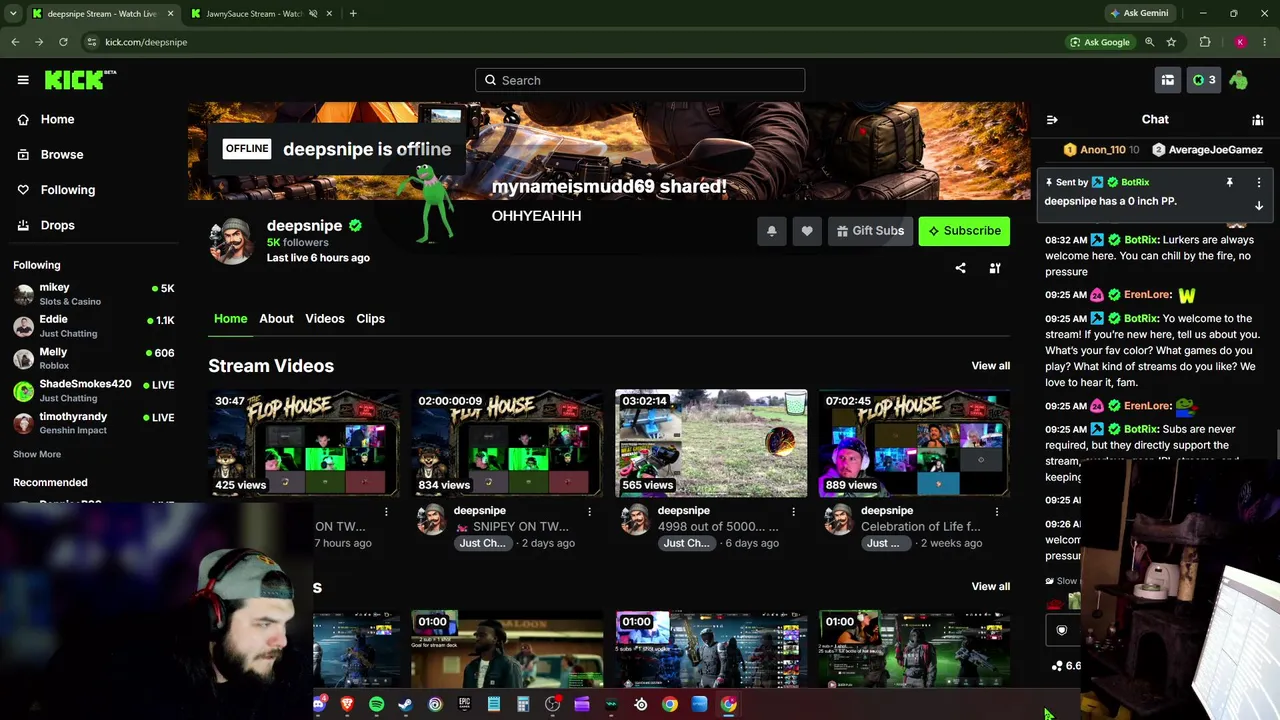Open the 07:02:45 stream video thumbnail

tap(915, 443)
